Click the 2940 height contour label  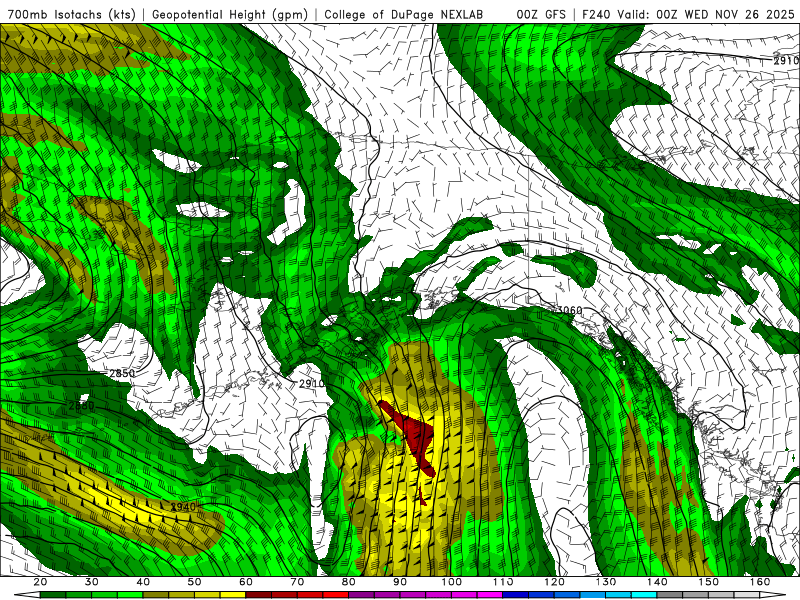(x=183, y=507)
